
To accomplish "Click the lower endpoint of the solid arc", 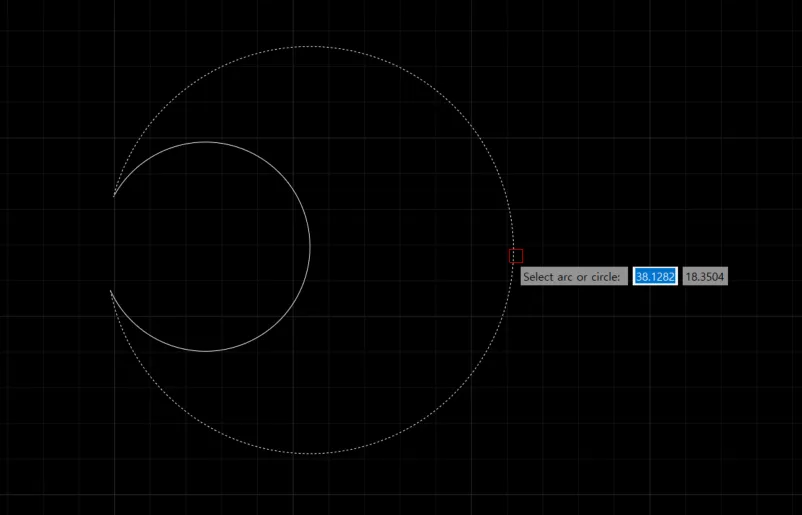I will (111, 291).
